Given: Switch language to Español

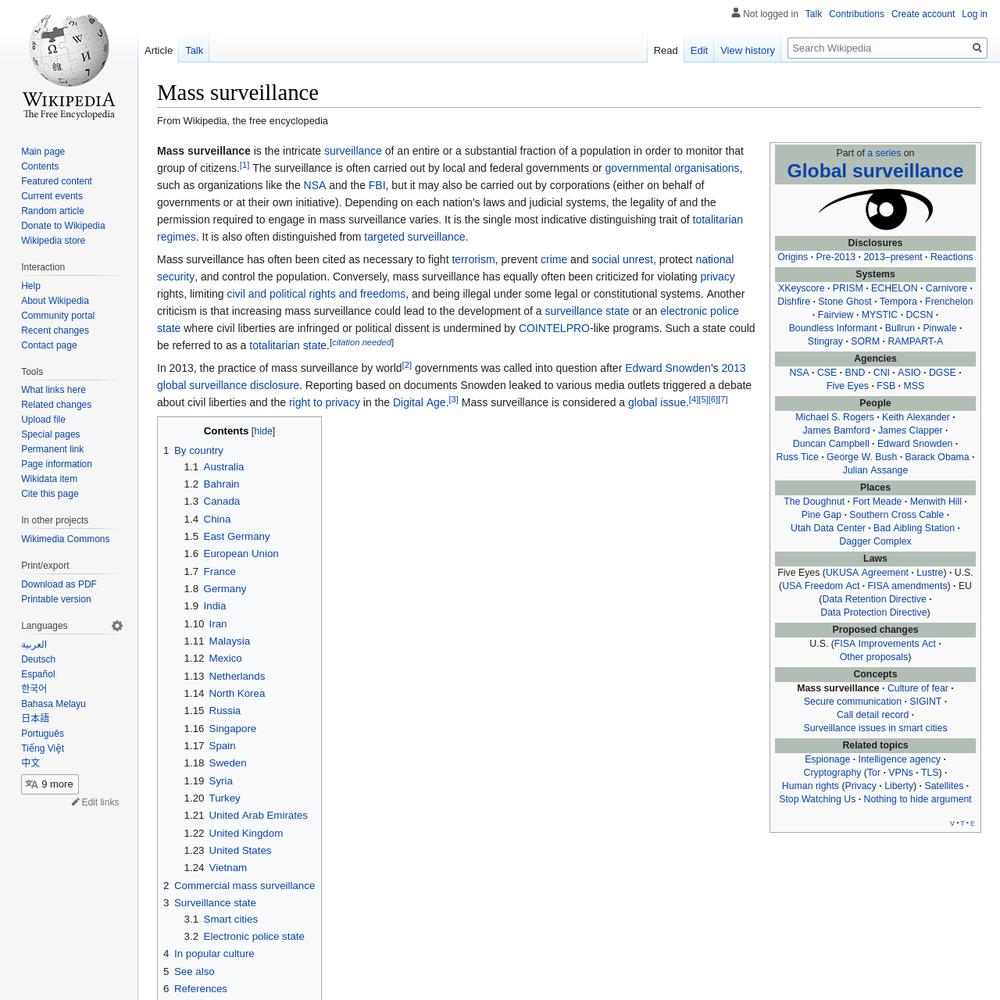Looking at the screenshot, I should point(38,674).
